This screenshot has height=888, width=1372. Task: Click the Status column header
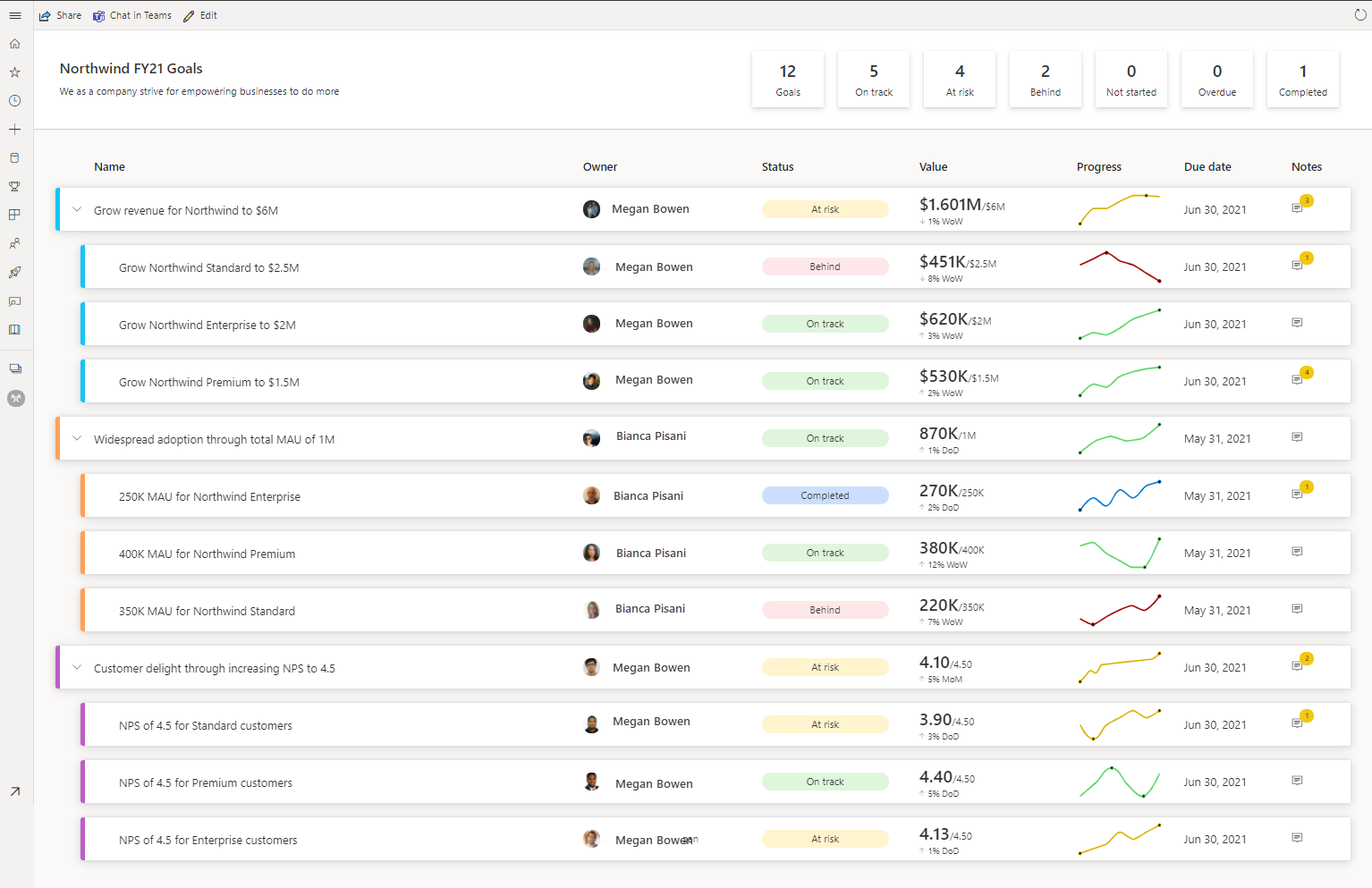tap(777, 167)
